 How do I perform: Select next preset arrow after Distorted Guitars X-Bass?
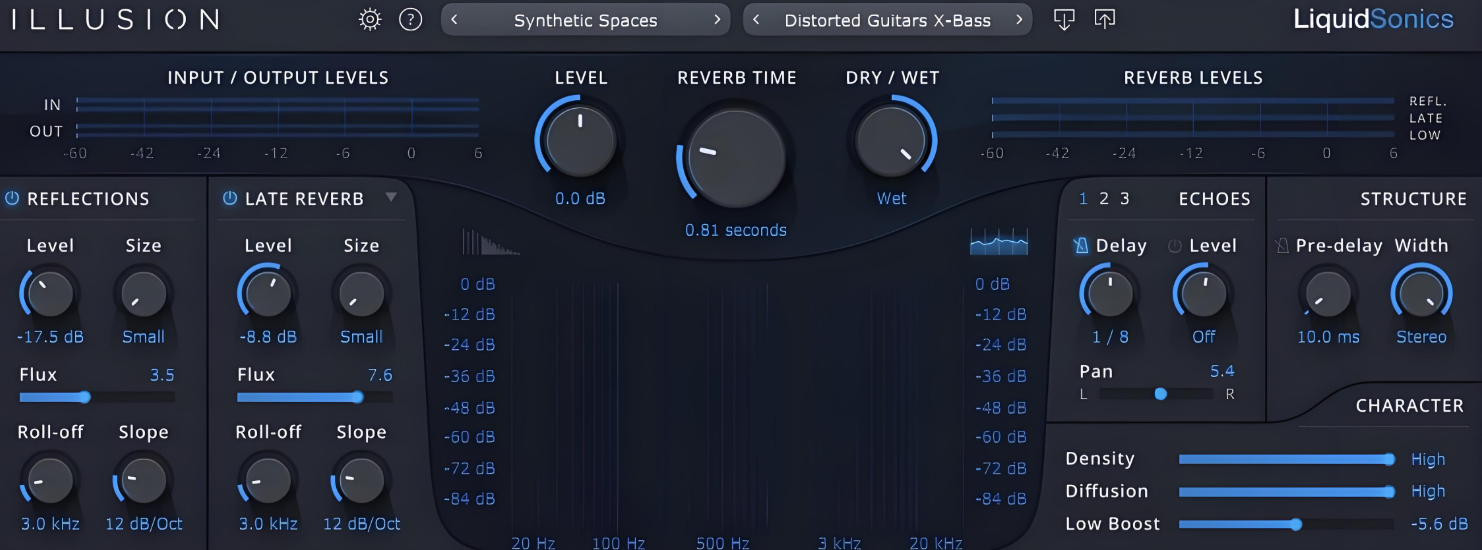point(1019,20)
